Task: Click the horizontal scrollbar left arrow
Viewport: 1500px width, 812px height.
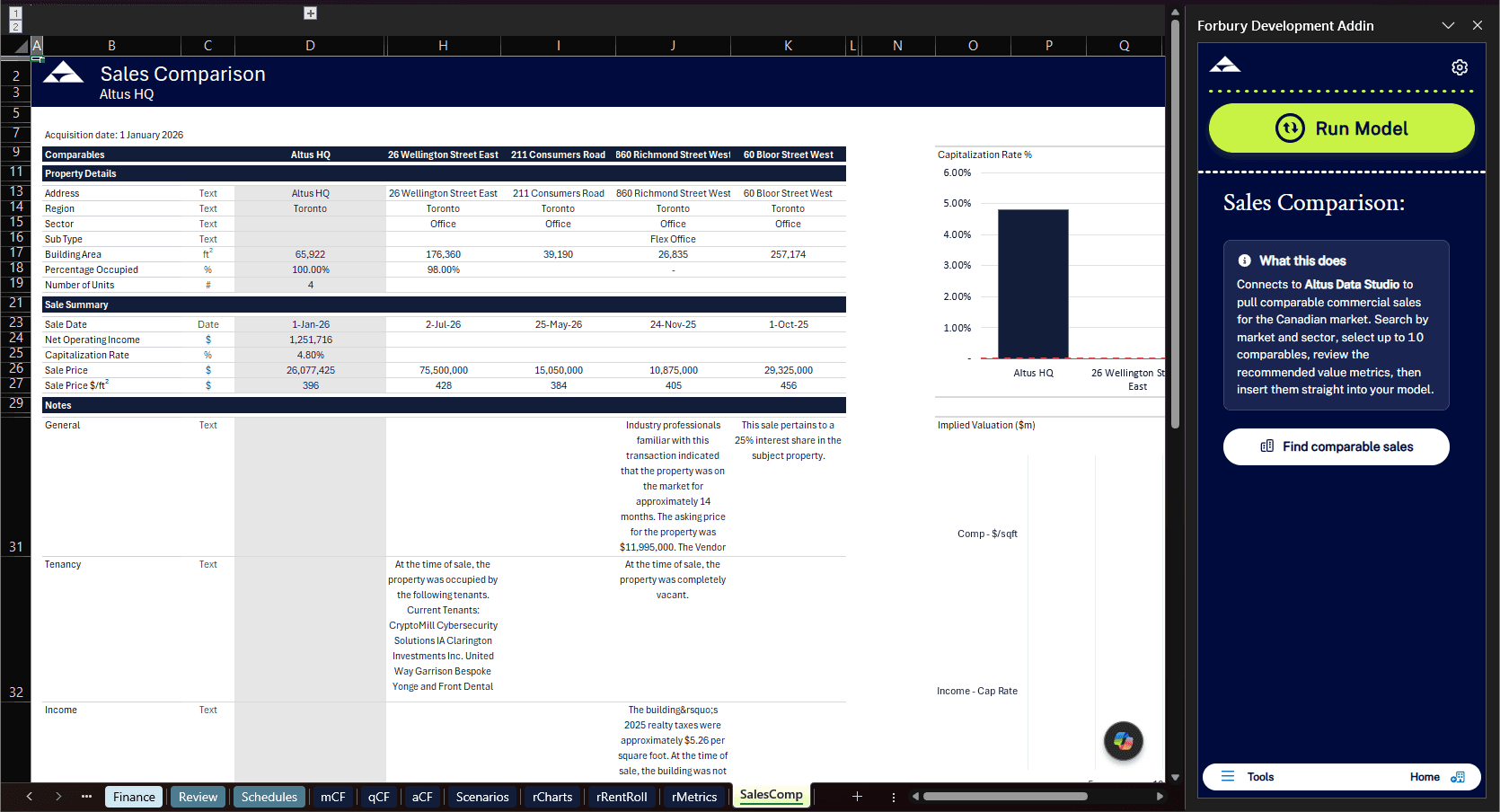Action: pos(915,797)
